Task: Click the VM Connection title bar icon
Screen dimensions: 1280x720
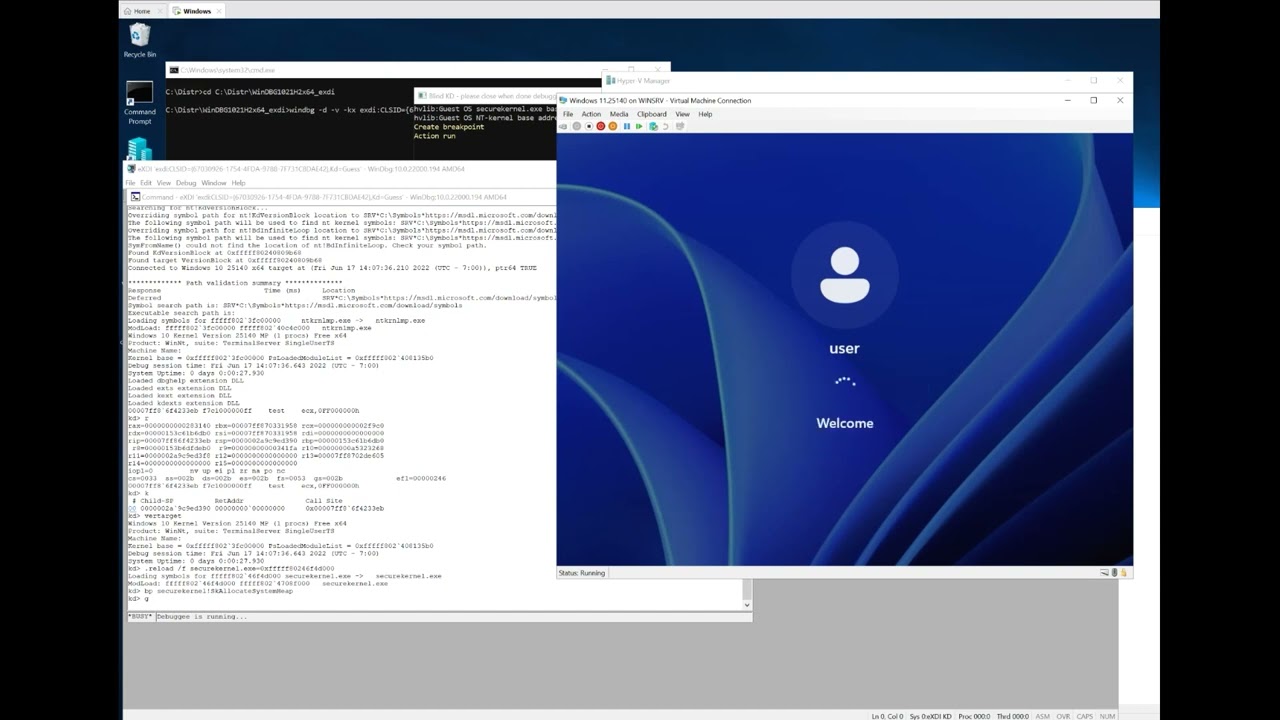Action: [563, 100]
